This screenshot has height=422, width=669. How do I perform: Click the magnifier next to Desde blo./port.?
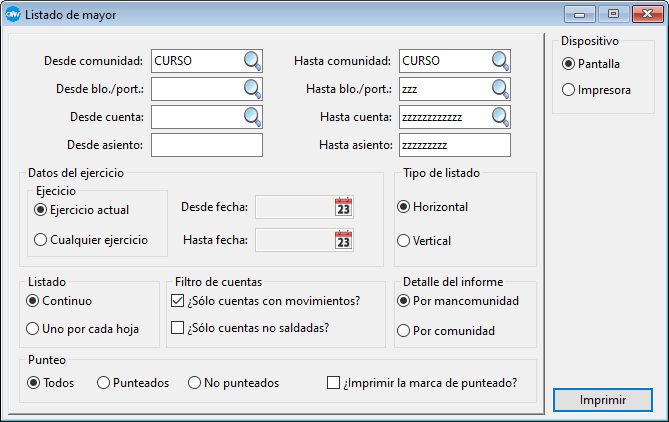pyautogui.click(x=252, y=89)
